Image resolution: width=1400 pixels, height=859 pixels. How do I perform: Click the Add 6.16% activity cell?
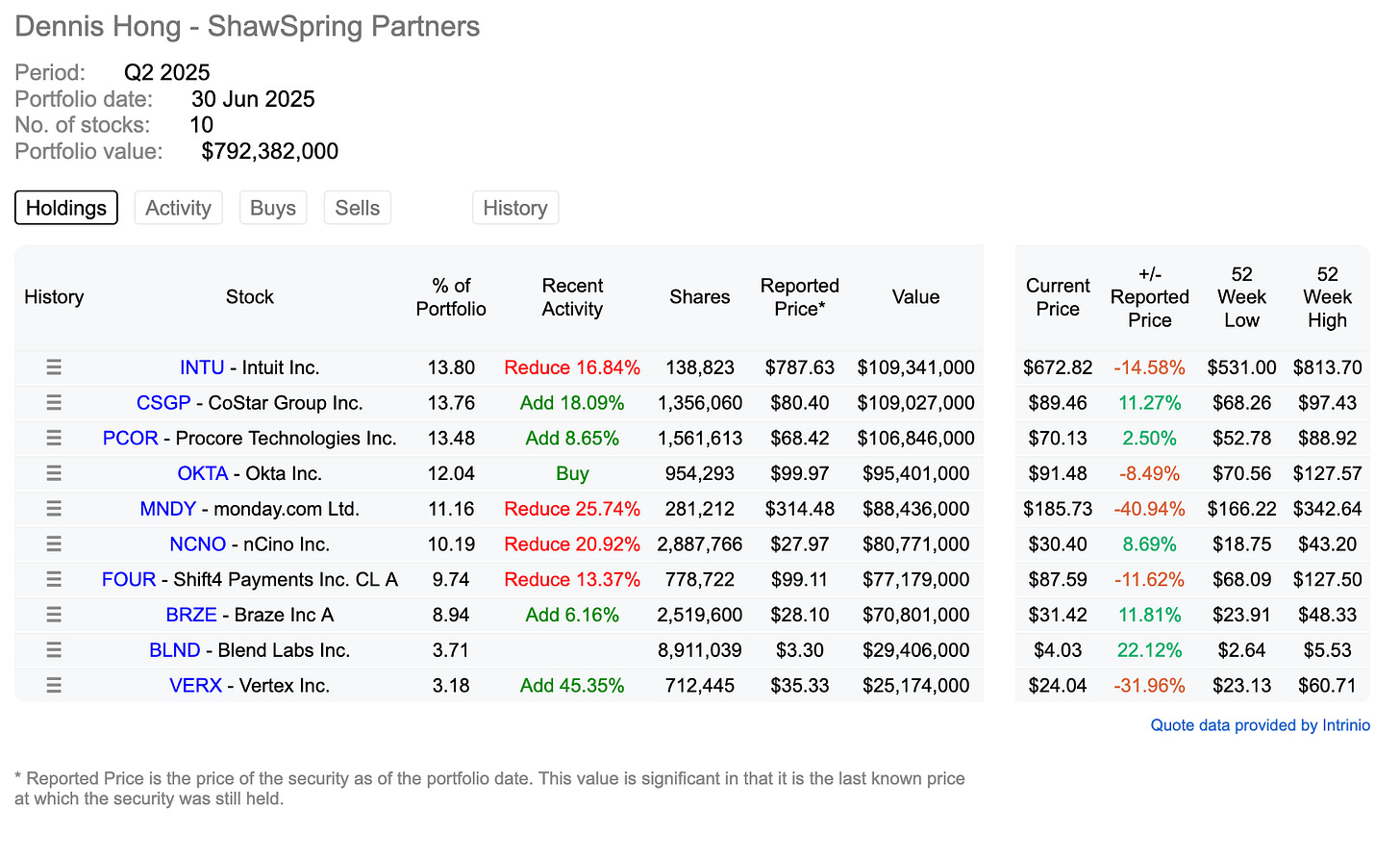(572, 615)
